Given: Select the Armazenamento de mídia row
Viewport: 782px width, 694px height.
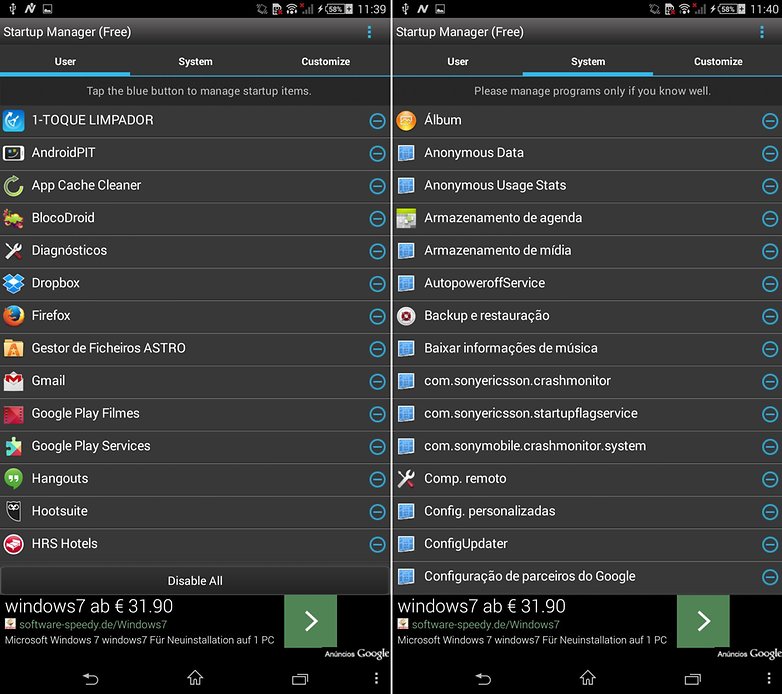Looking at the screenshot, I should click(587, 251).
